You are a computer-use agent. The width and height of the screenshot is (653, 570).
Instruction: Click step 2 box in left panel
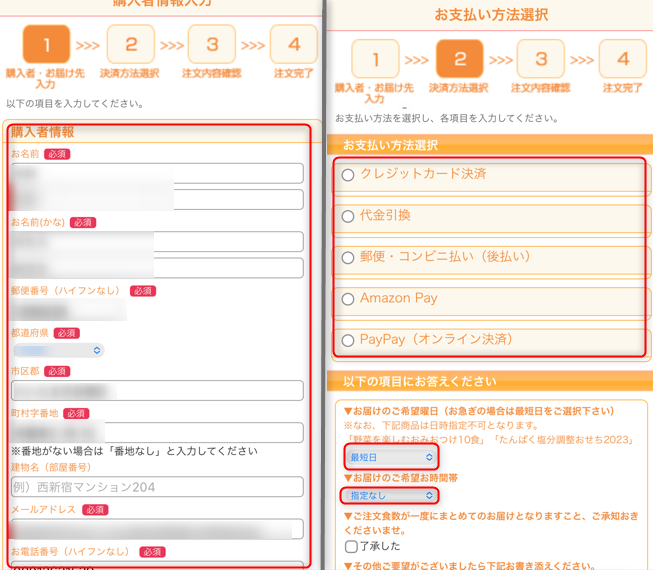click(131, 44)
